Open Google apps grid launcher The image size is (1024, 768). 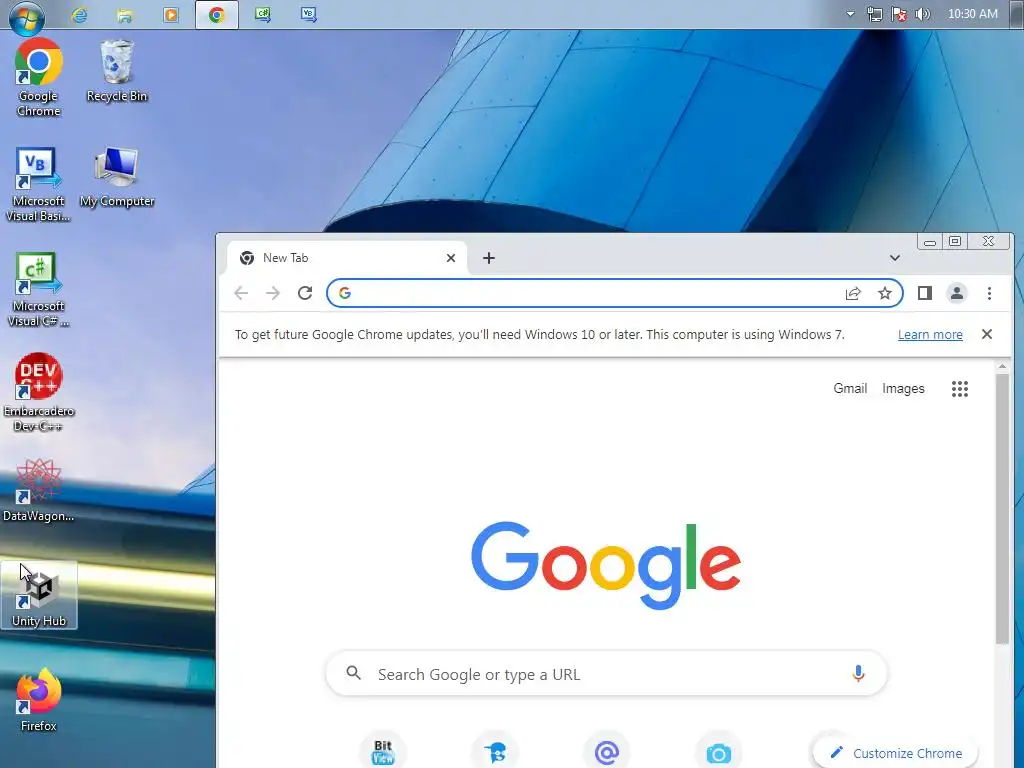pyautogui.click(x=960, y=389)
